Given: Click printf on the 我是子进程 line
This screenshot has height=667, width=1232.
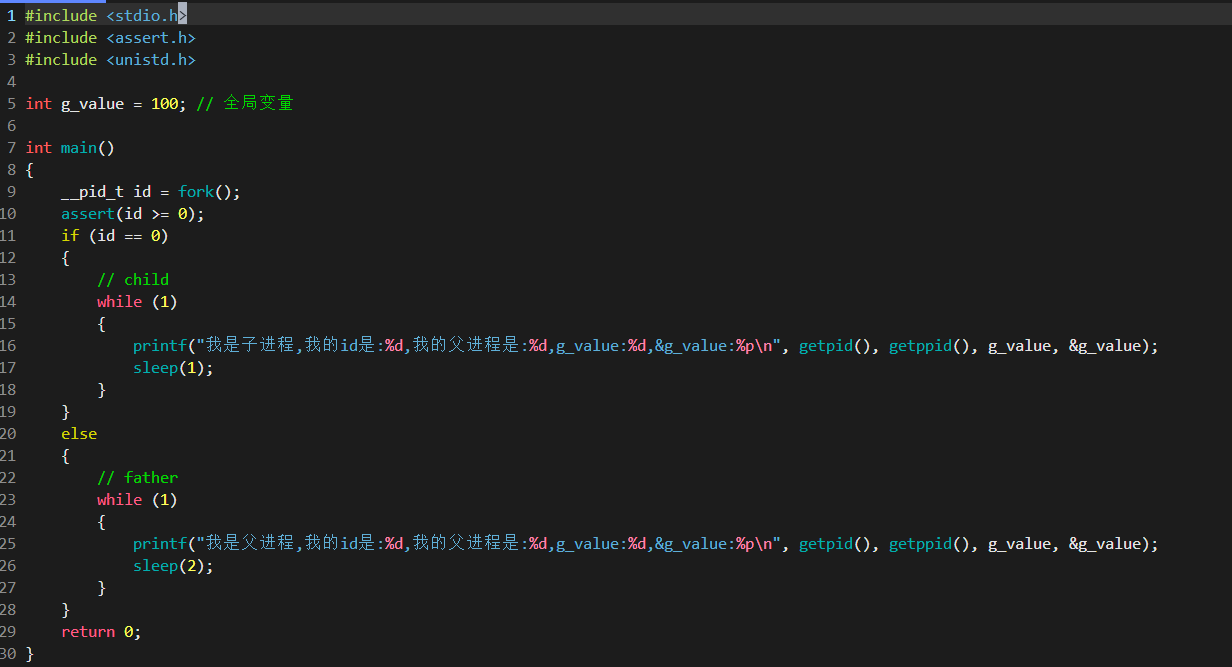Looking at the screenshot, I should tap(160, 346).
